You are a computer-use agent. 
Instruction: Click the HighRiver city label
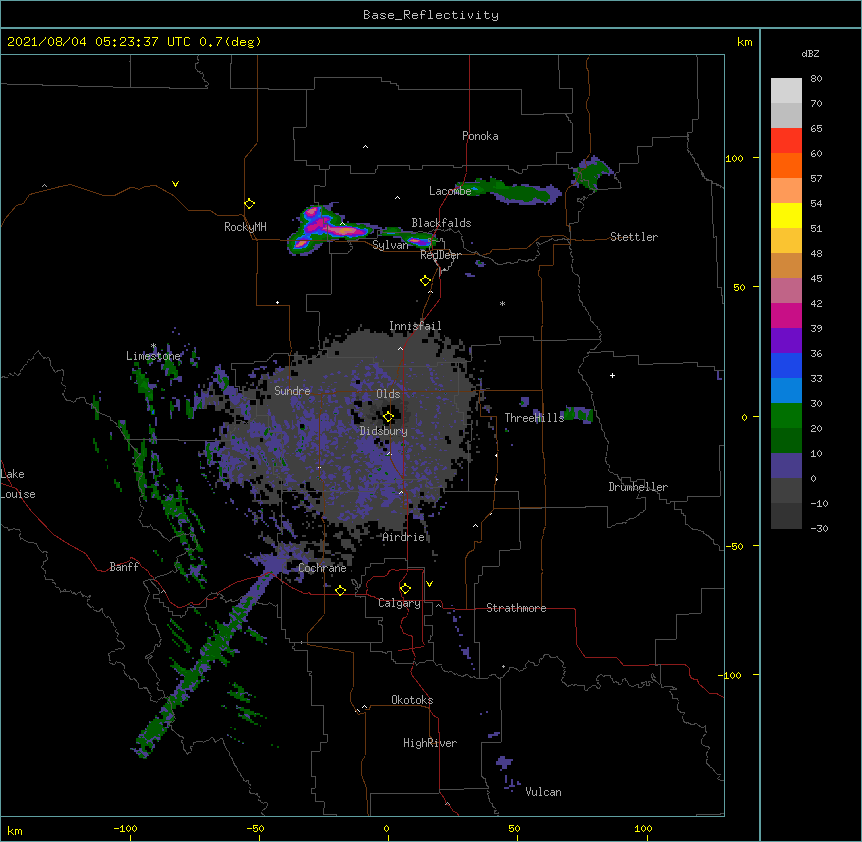pyautogui.click(x=430, y=743)
